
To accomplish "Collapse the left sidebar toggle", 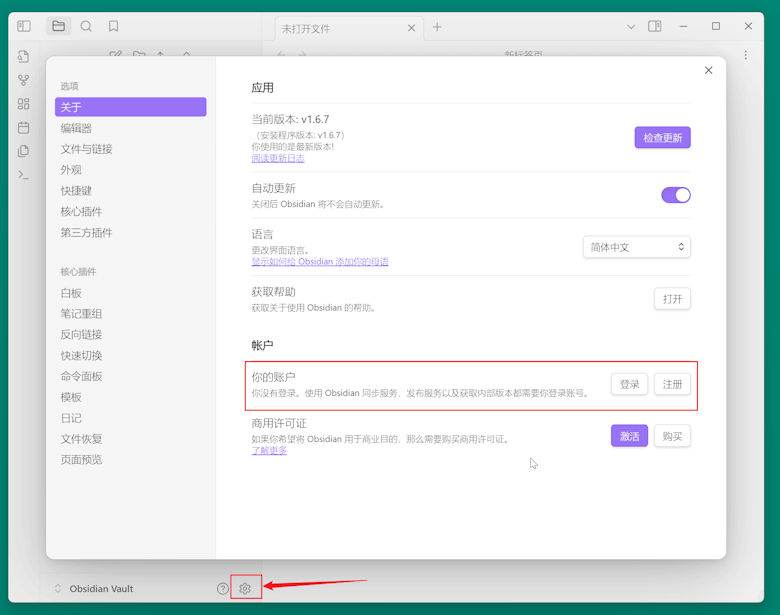I will tap(24, 27).
